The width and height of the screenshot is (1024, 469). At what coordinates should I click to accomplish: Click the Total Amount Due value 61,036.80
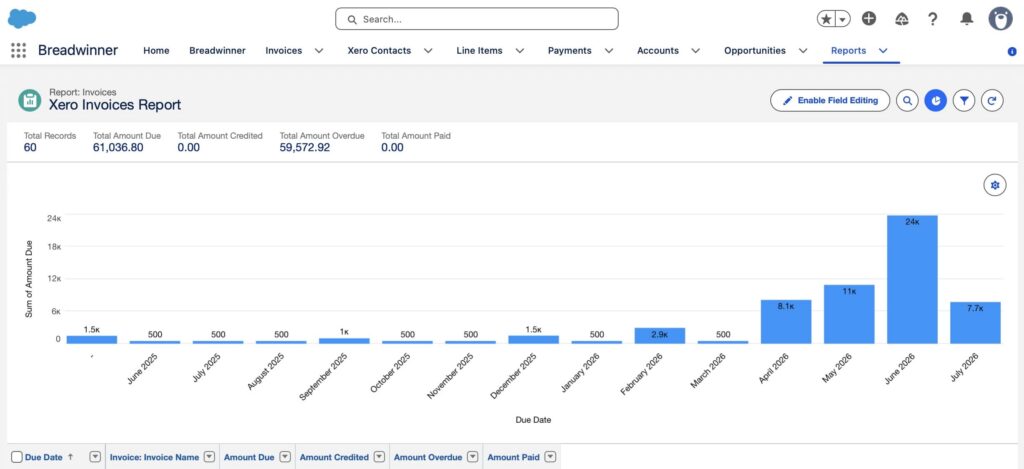coord(118,148)
